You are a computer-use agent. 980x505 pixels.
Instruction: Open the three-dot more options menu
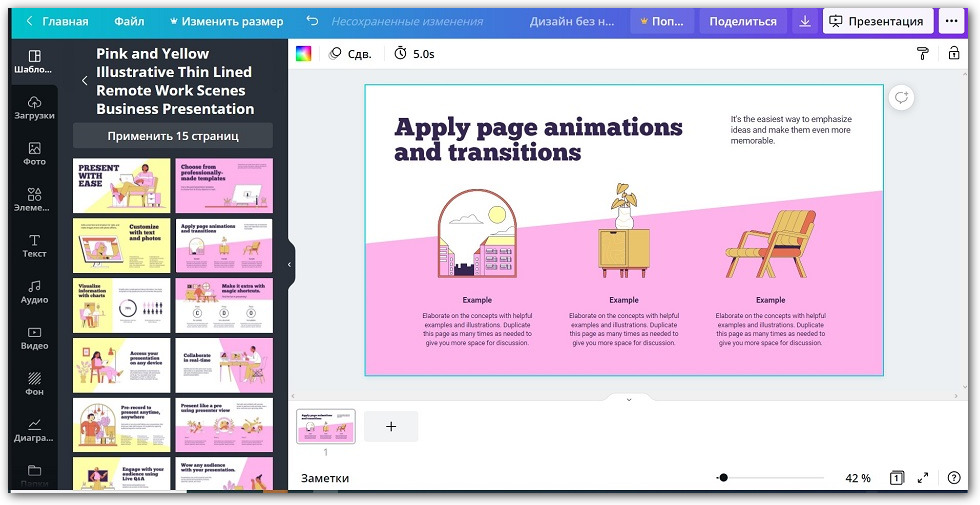[x=950, y=21]
